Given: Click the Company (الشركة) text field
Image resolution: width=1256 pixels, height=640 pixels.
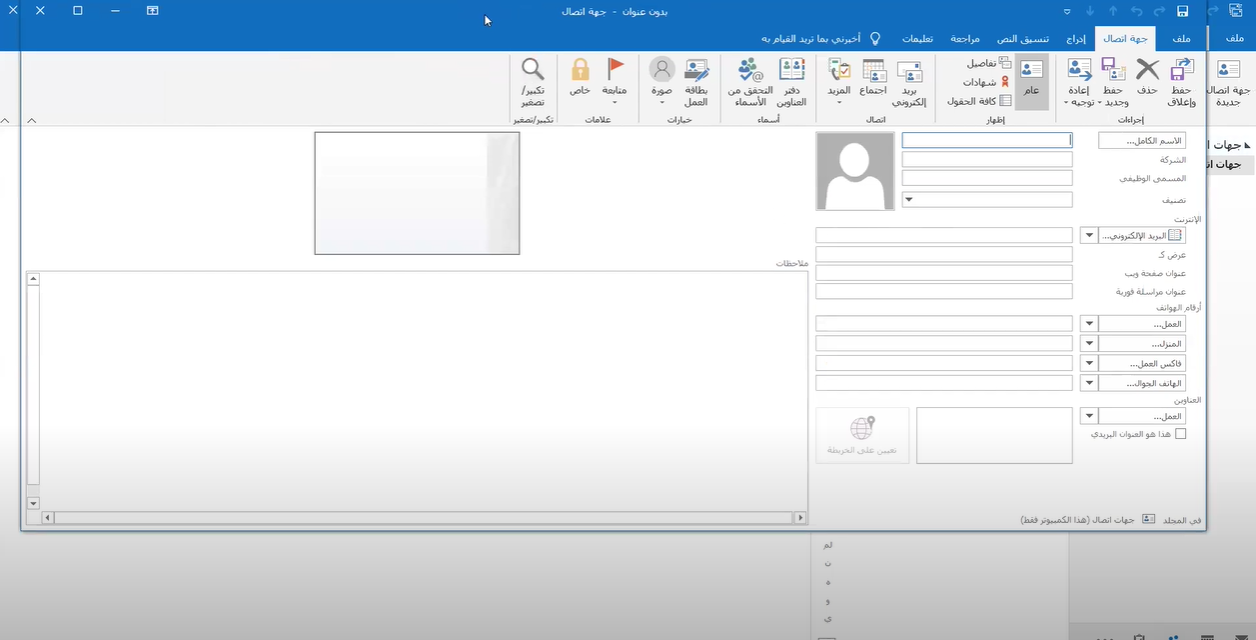Looking at the screenshot, I should pyautogui.click(x=987, y=160).
